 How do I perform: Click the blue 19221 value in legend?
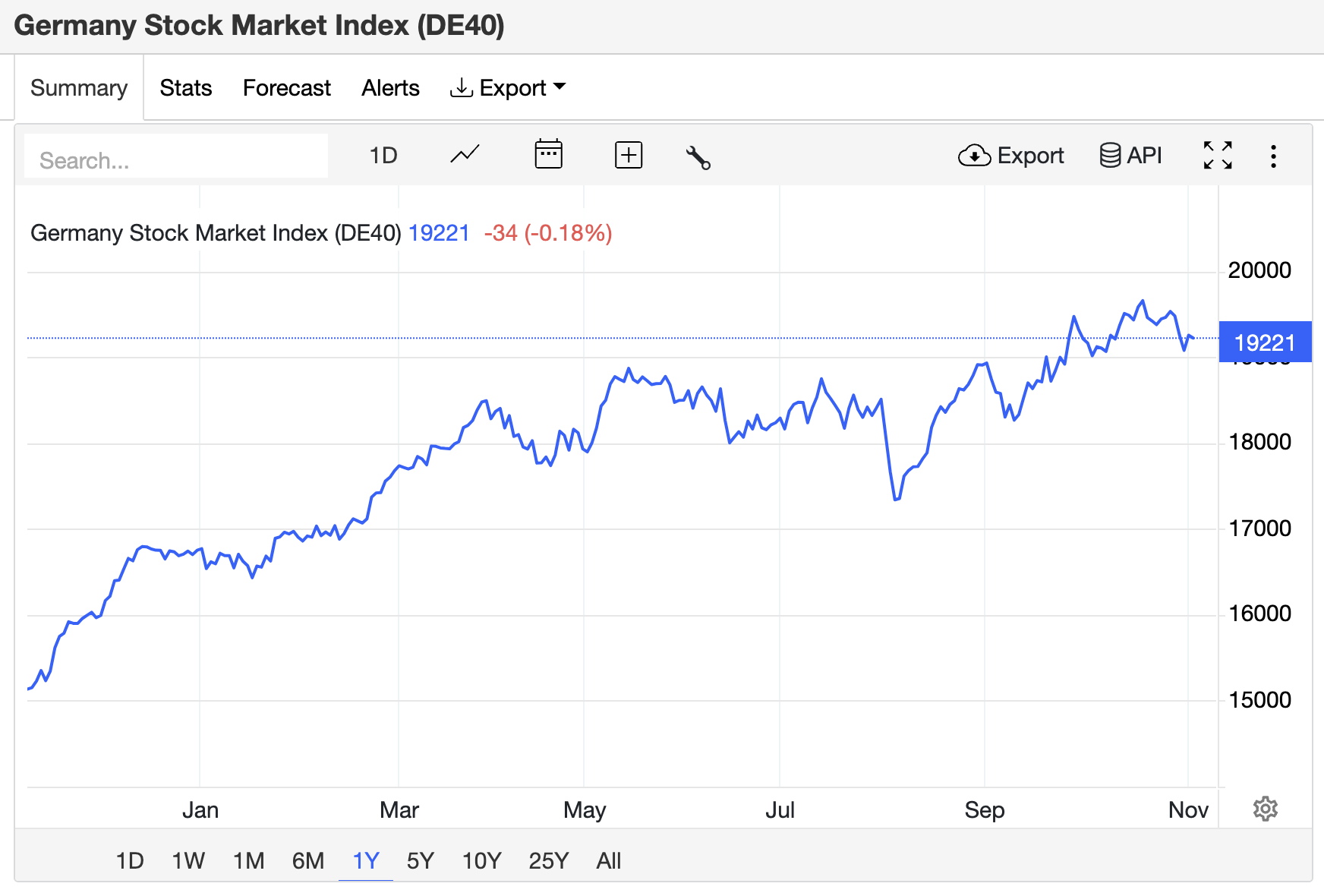pos(439,232)
